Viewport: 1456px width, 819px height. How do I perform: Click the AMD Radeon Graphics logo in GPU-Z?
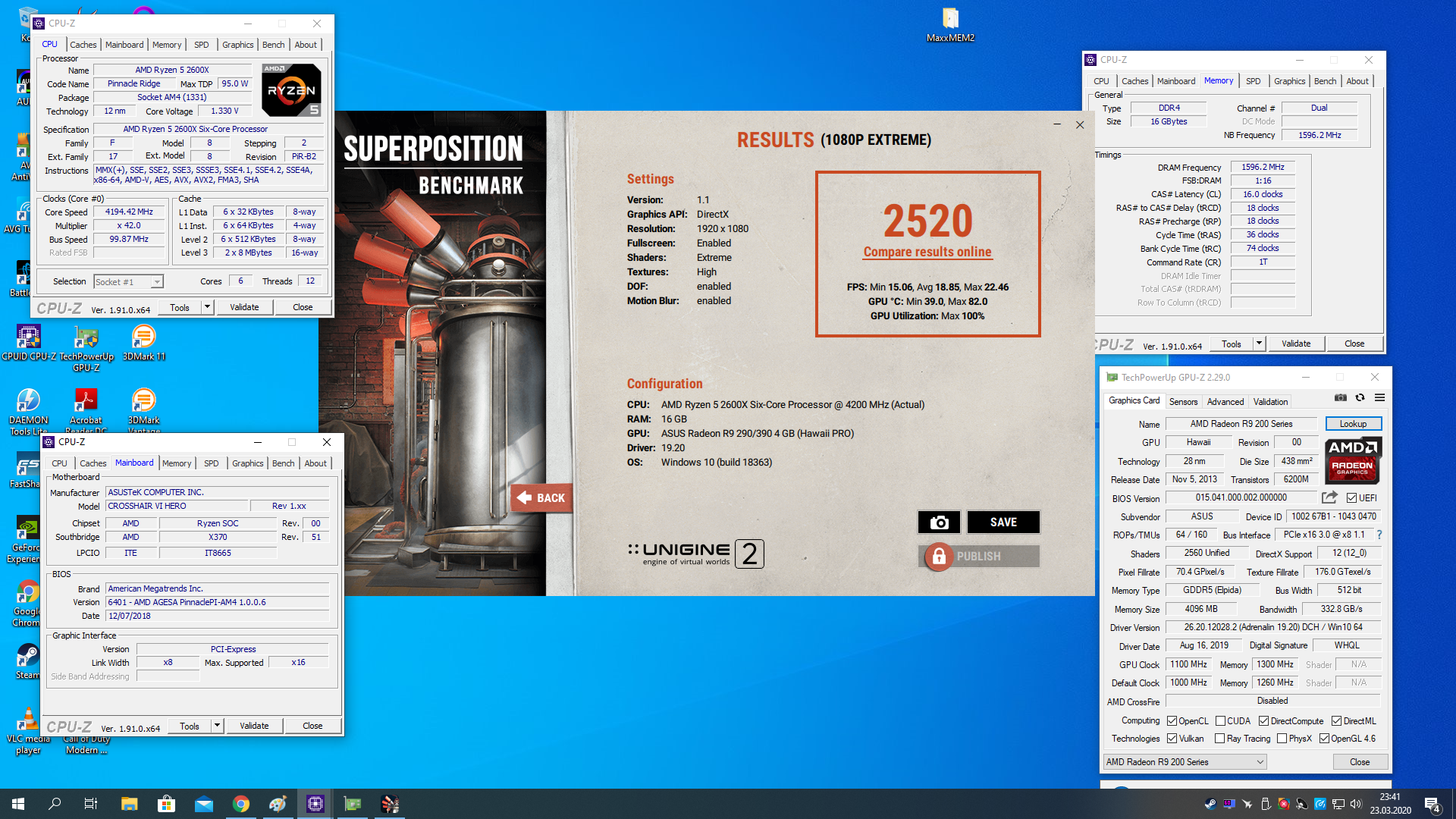(1353, 460)
